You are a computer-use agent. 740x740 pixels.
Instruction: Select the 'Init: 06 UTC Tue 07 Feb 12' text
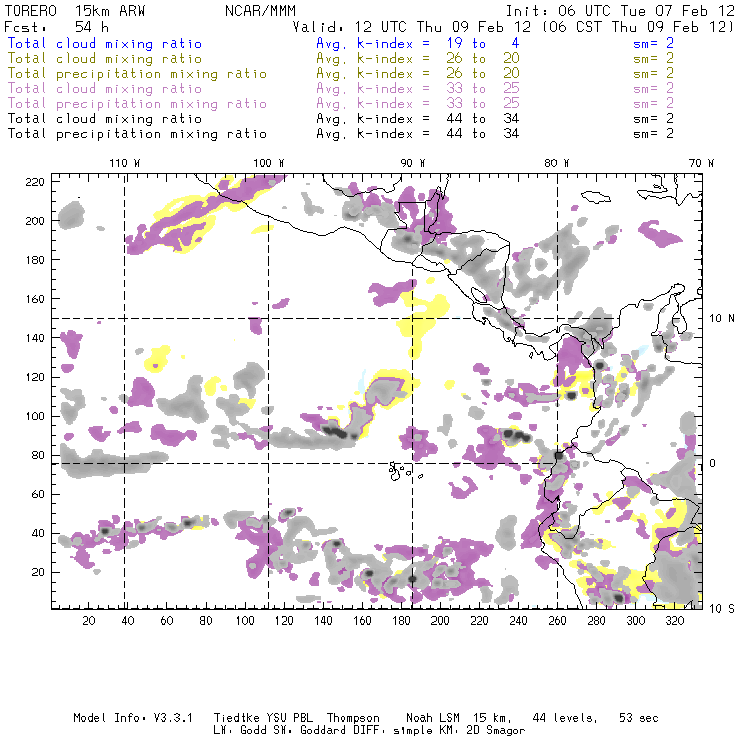[x=620, y=11]
